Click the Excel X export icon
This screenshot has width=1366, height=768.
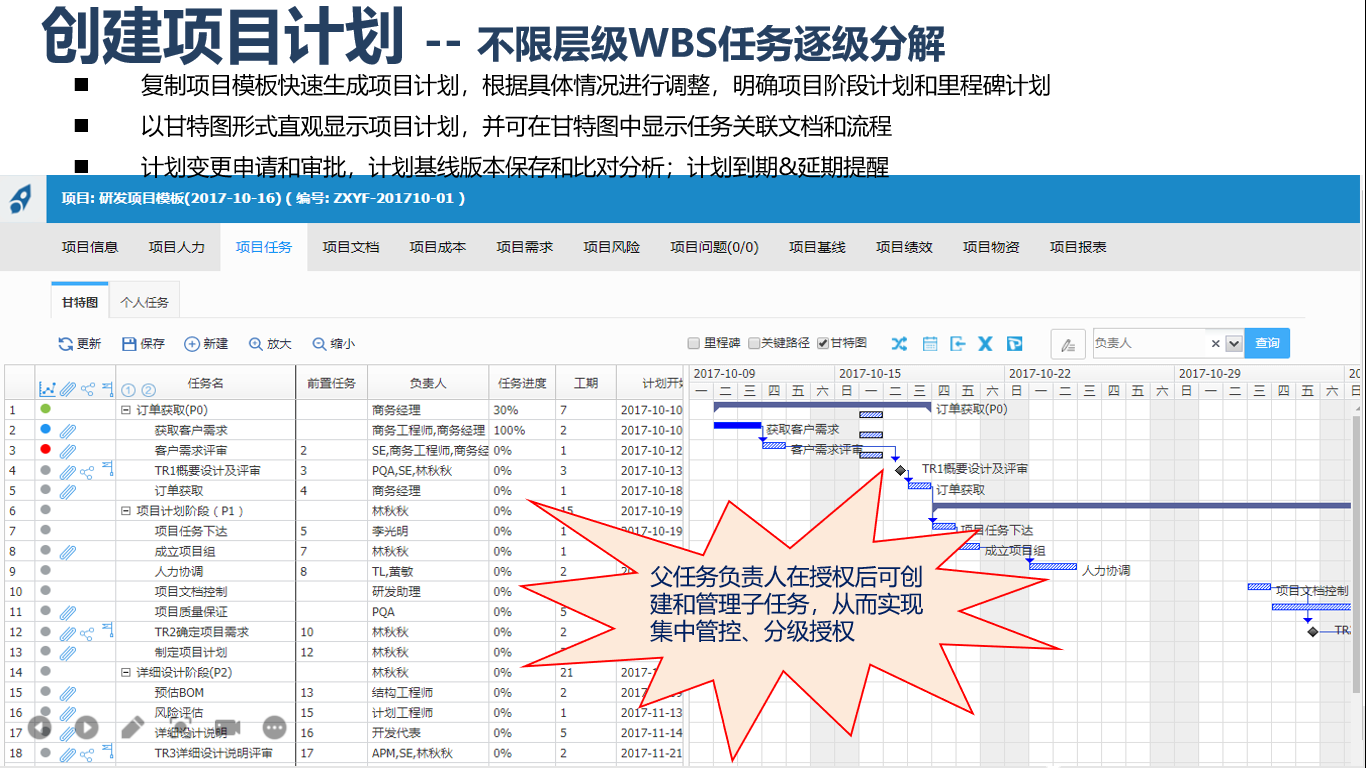[x=985, y=344]
